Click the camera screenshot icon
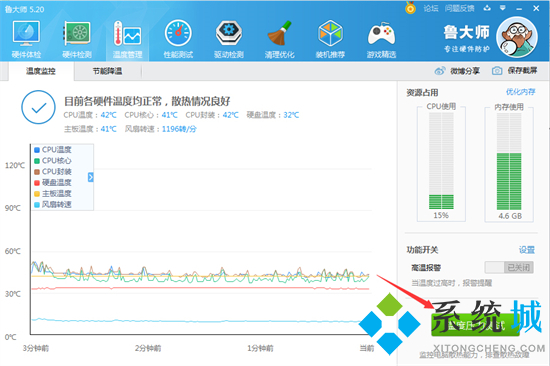This screenshot has height=366, width=550. [497, 71]
